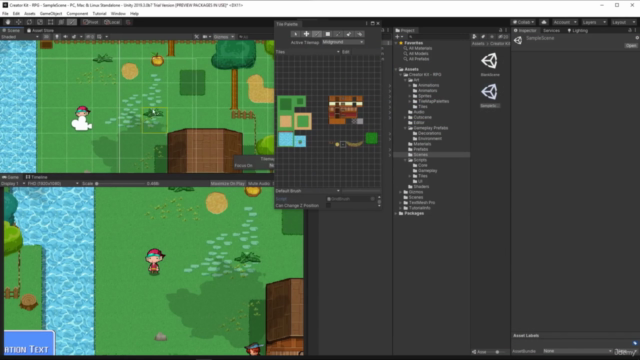Toggle 2D view in Scene toolbar
This screenshot has height=360, width=640.
tap(47, 37)
